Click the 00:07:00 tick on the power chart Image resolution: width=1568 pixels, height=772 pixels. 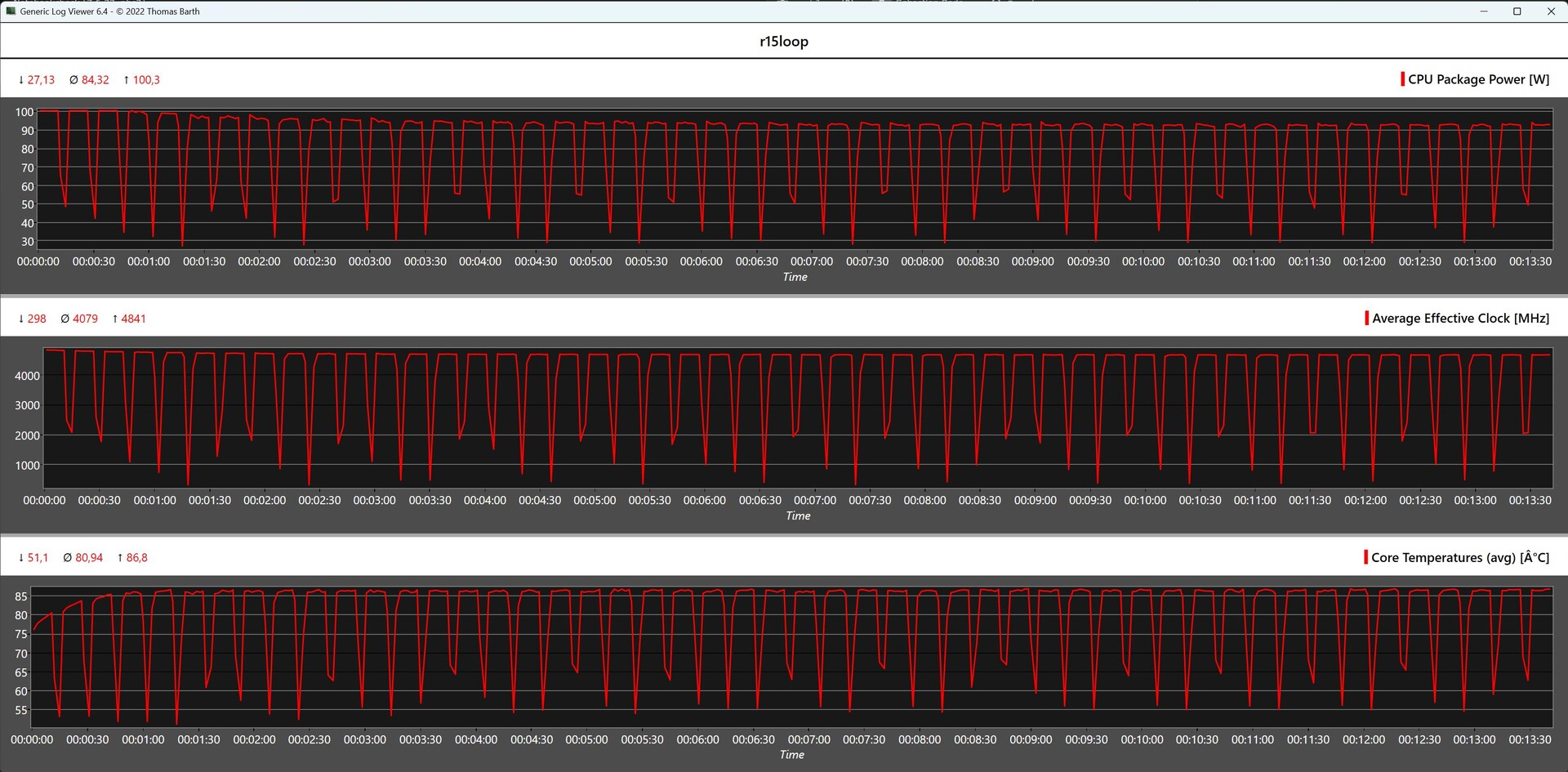pyautogui.click(x=812, y=261)
